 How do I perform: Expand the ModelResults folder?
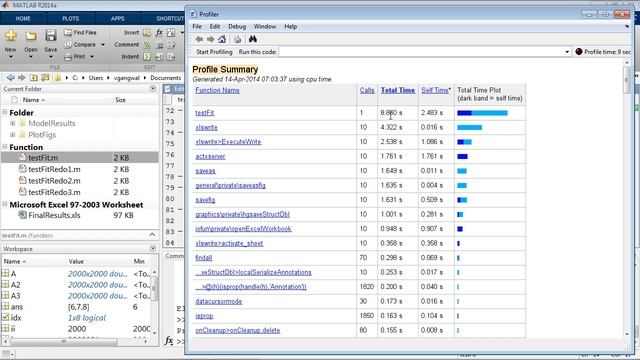pyautogui.click(x=13, y=123)
